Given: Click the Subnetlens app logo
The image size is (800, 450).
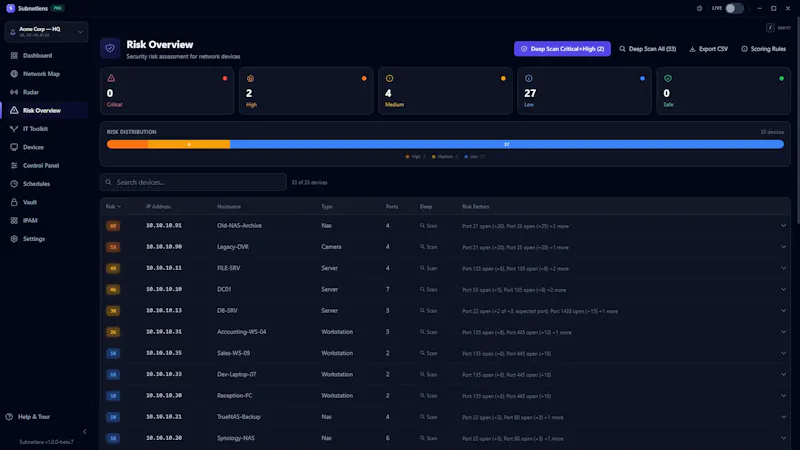Looking at the screenshot, I should [x=10, y=8].
